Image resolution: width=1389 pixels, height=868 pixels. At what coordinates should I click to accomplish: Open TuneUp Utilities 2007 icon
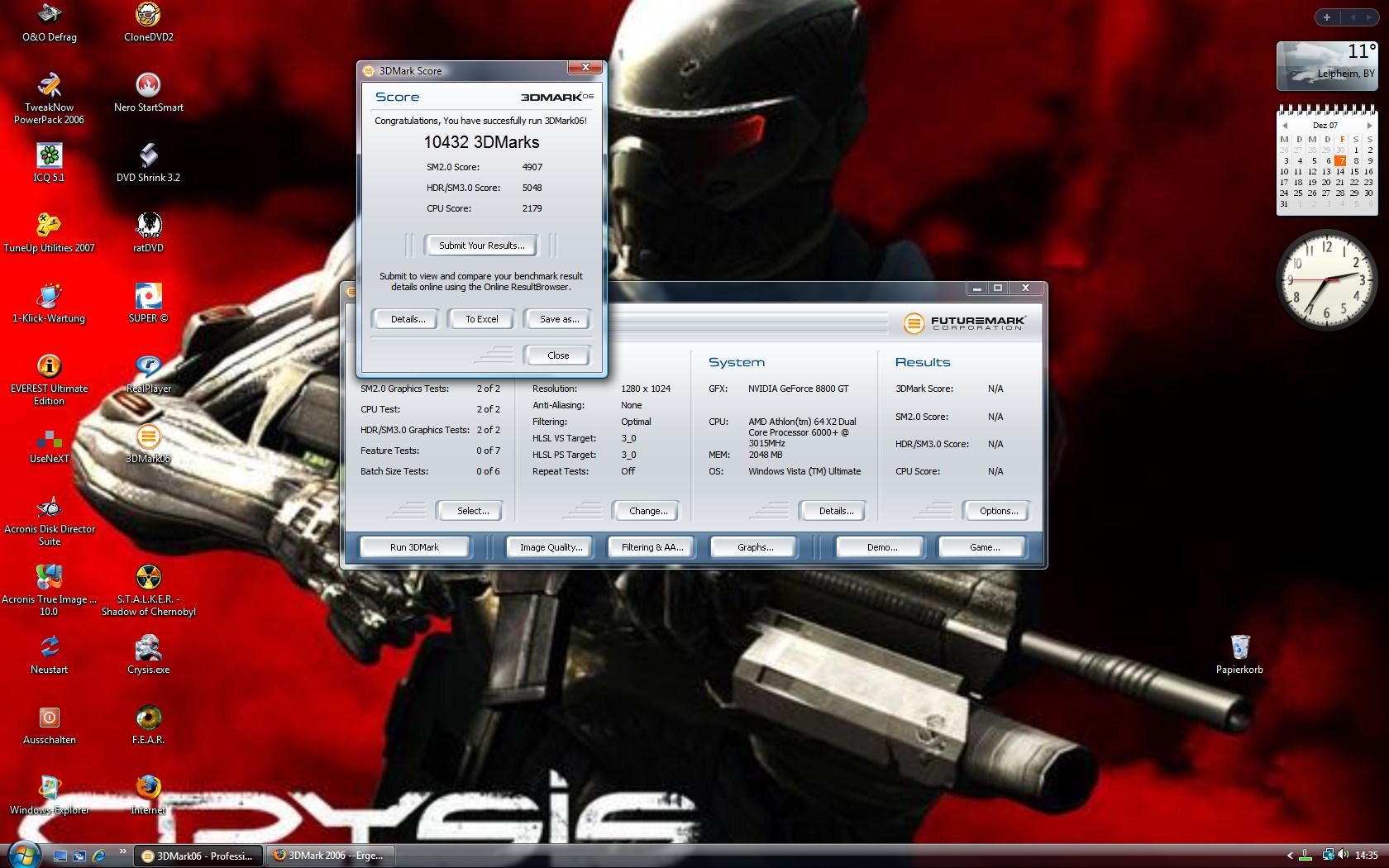tap(50, 234)
